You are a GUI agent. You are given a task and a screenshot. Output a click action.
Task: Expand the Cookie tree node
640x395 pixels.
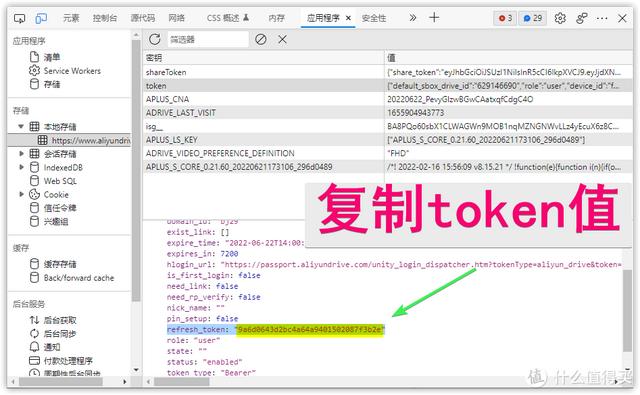click(21, 194)
